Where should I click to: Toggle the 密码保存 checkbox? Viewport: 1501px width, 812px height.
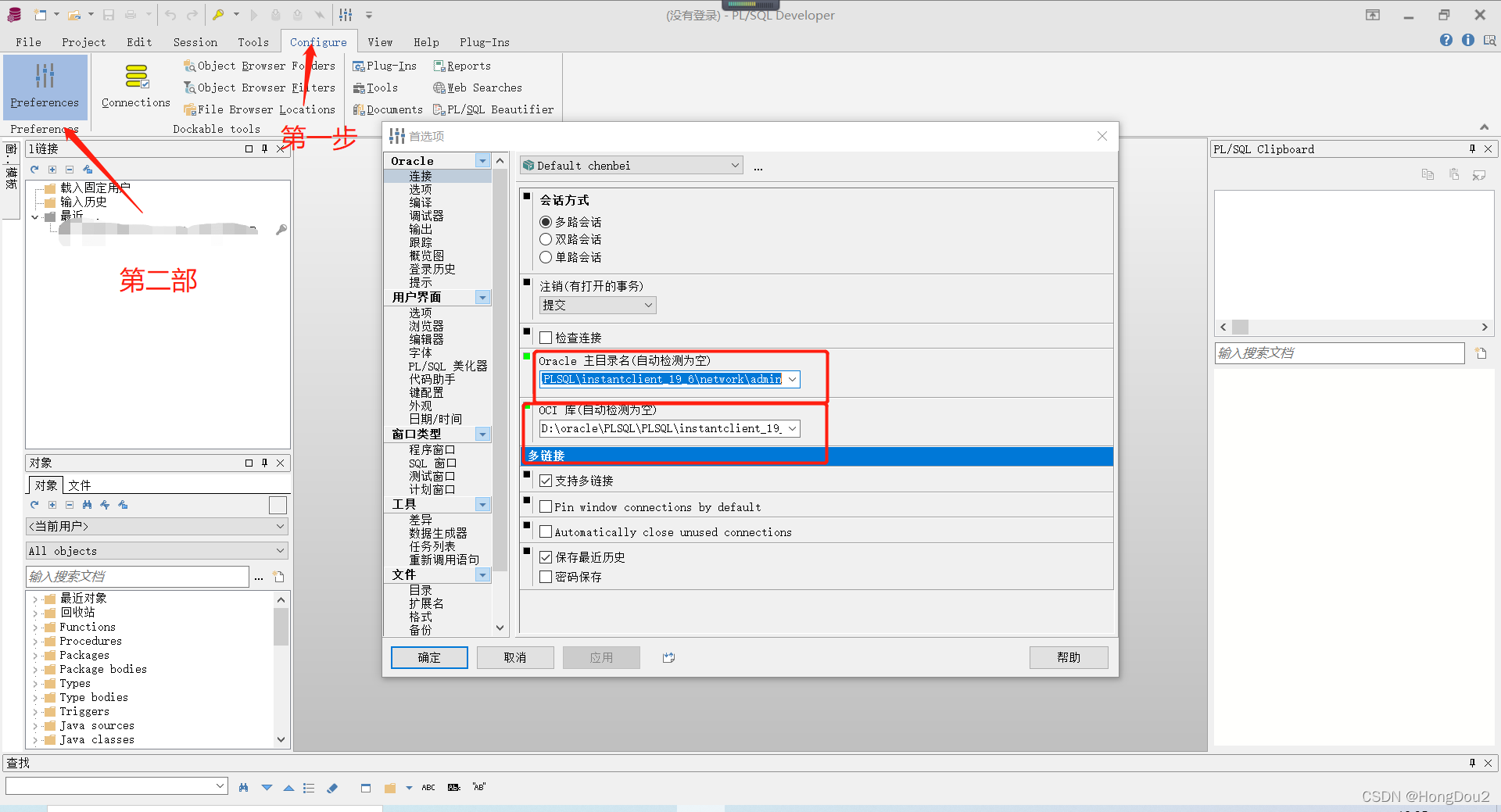click(x=546, y=577)
